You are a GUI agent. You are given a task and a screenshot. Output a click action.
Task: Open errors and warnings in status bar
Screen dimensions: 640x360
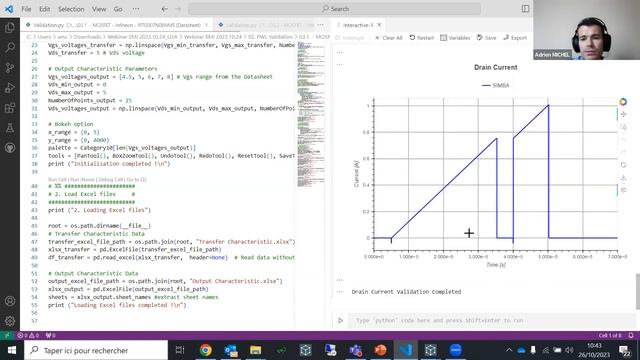point(28,335)
